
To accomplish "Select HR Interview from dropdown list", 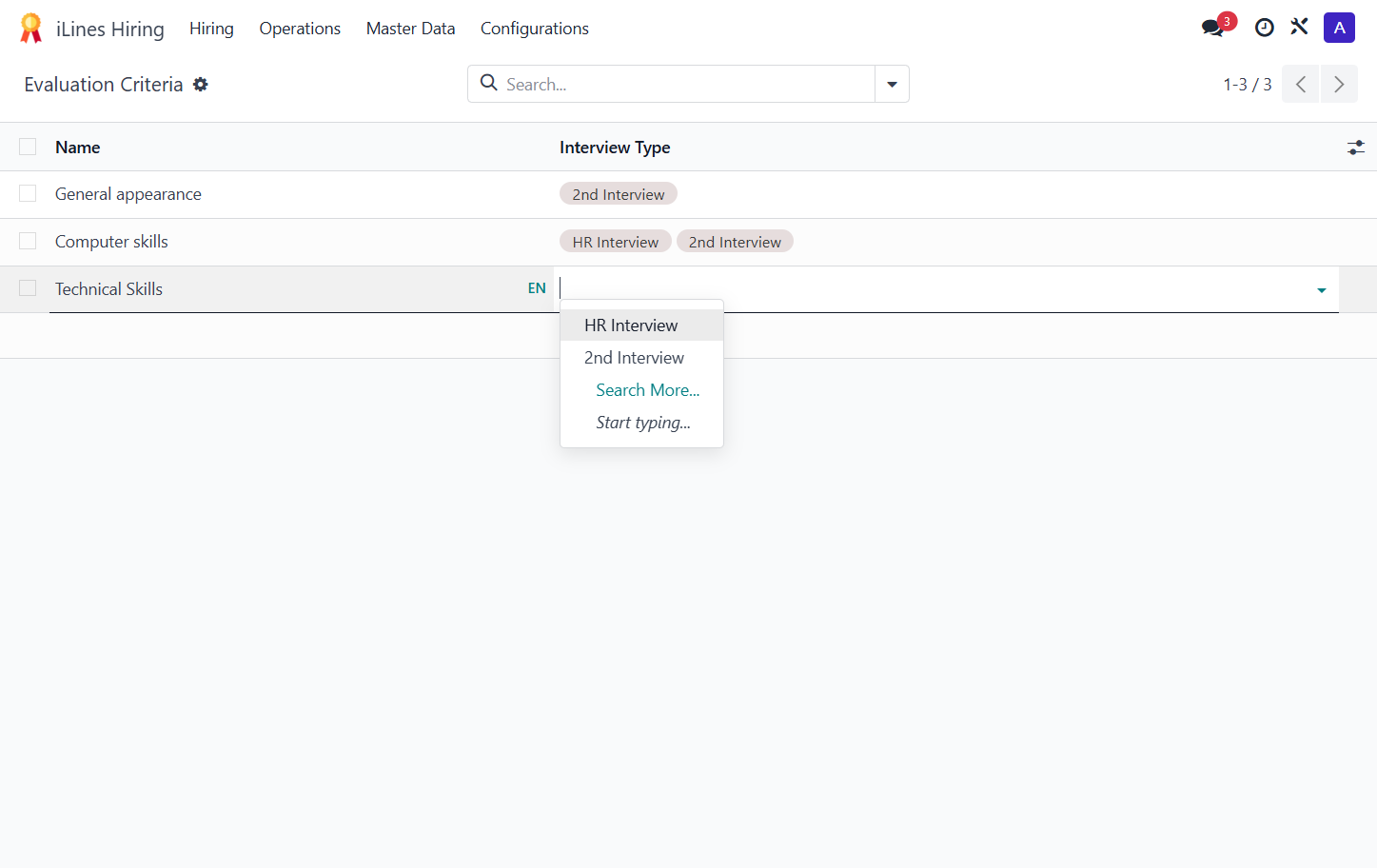I will (641, 325).
